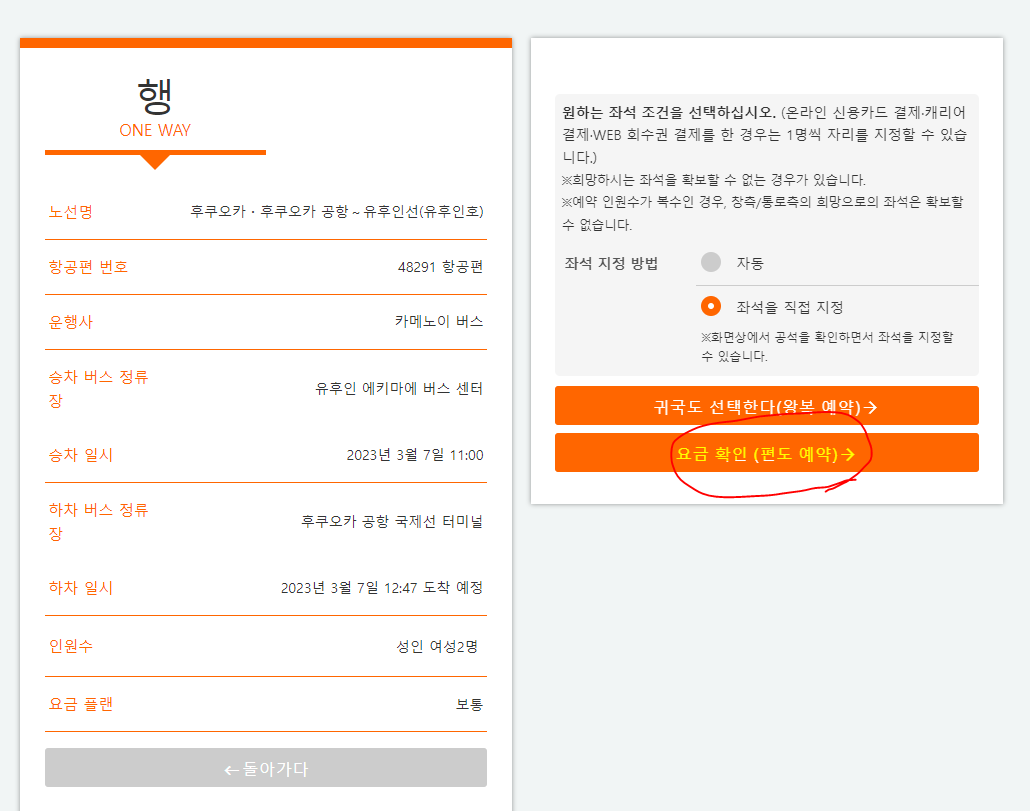Click the boarding stop 유후인 에키마에 버스 센터
Viewport: 1030px width, 811px height.
point(399,389)
